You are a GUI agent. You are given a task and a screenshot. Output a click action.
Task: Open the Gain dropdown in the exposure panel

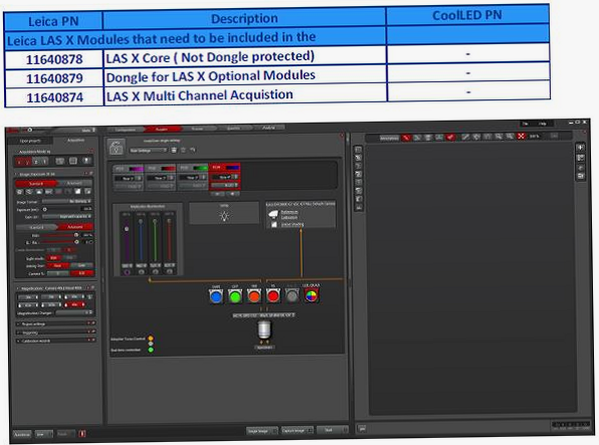[x=66, y=217]
